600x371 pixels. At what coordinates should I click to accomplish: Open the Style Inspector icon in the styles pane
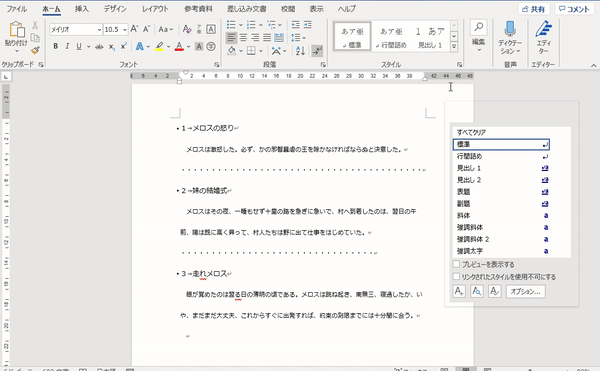pyautogui.click(x=477, y=291)
